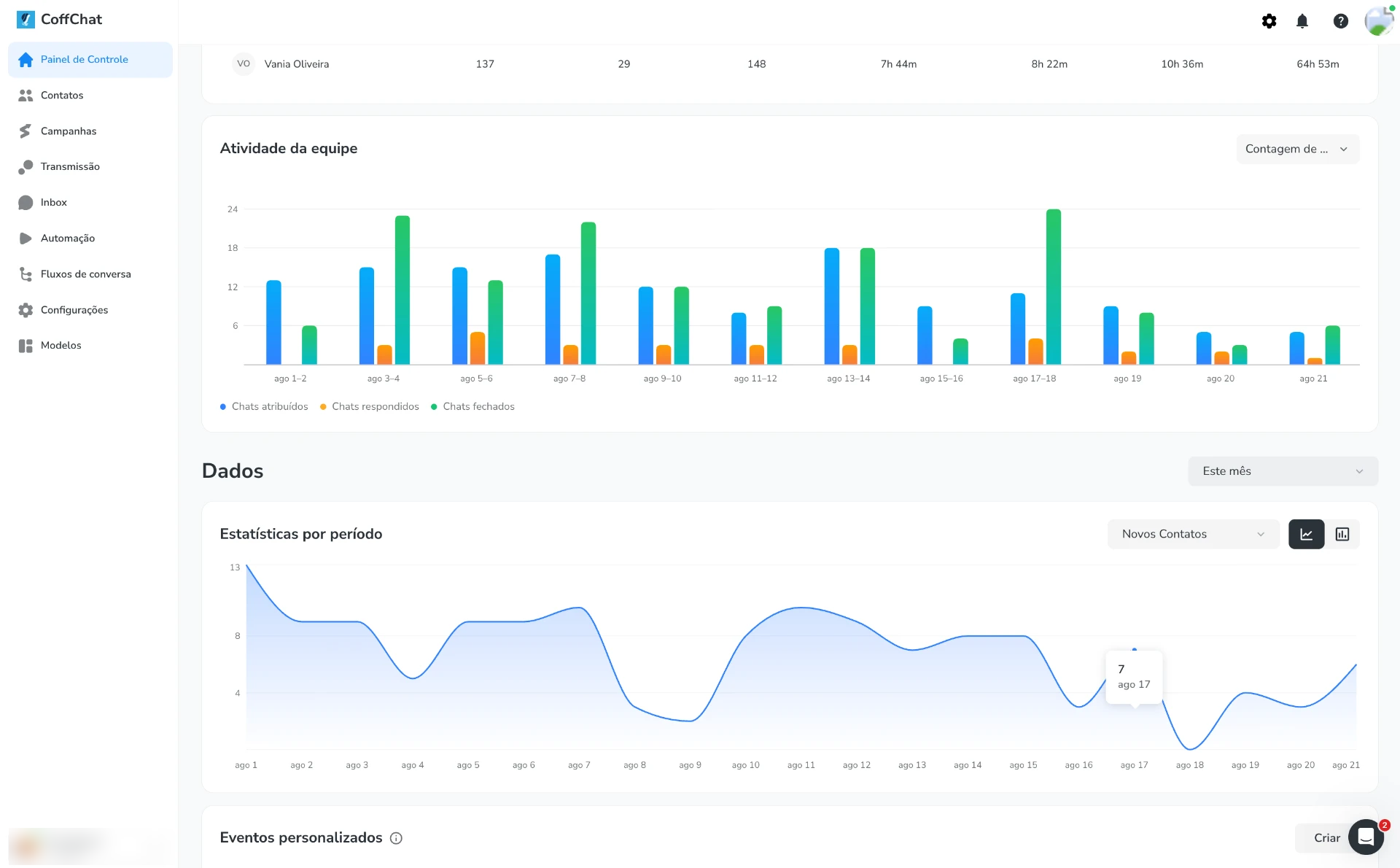The width and height of the screenshot is (1400, 868).
Task: Click the value 10h 36m
Action: pos(1182,64)
